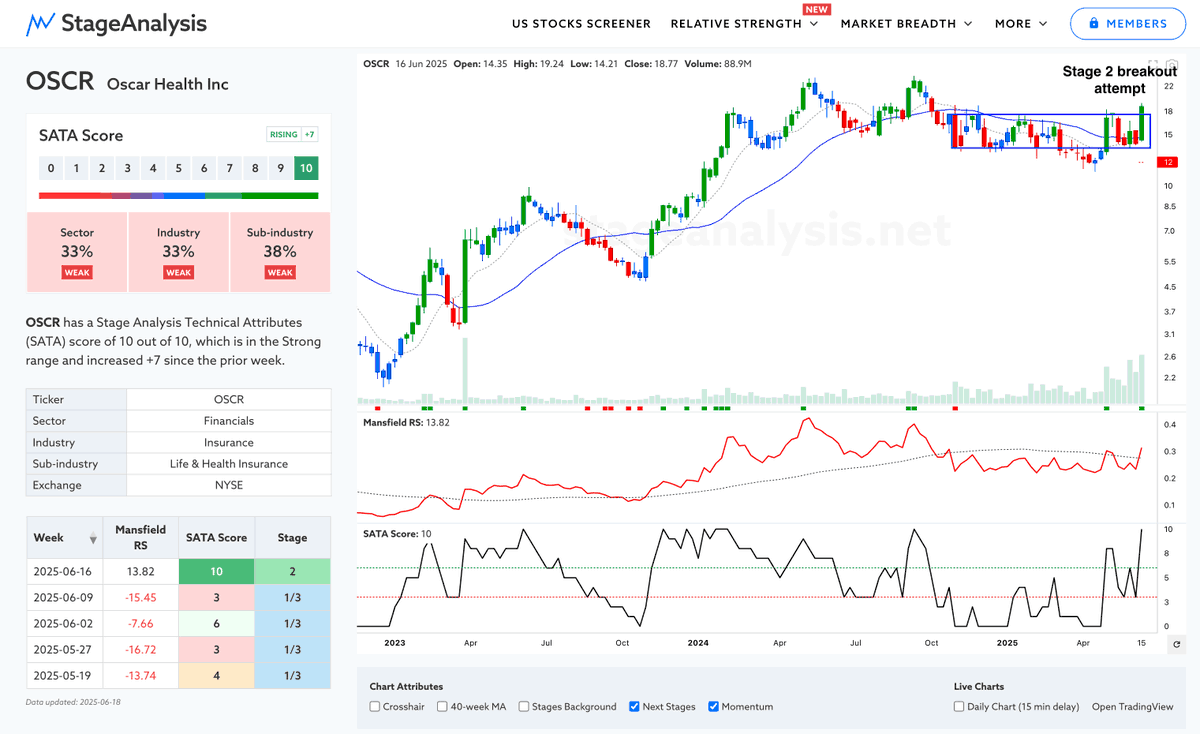Sort table by the Week column arrow
1200x734 pixels.
tap(93, 538)
